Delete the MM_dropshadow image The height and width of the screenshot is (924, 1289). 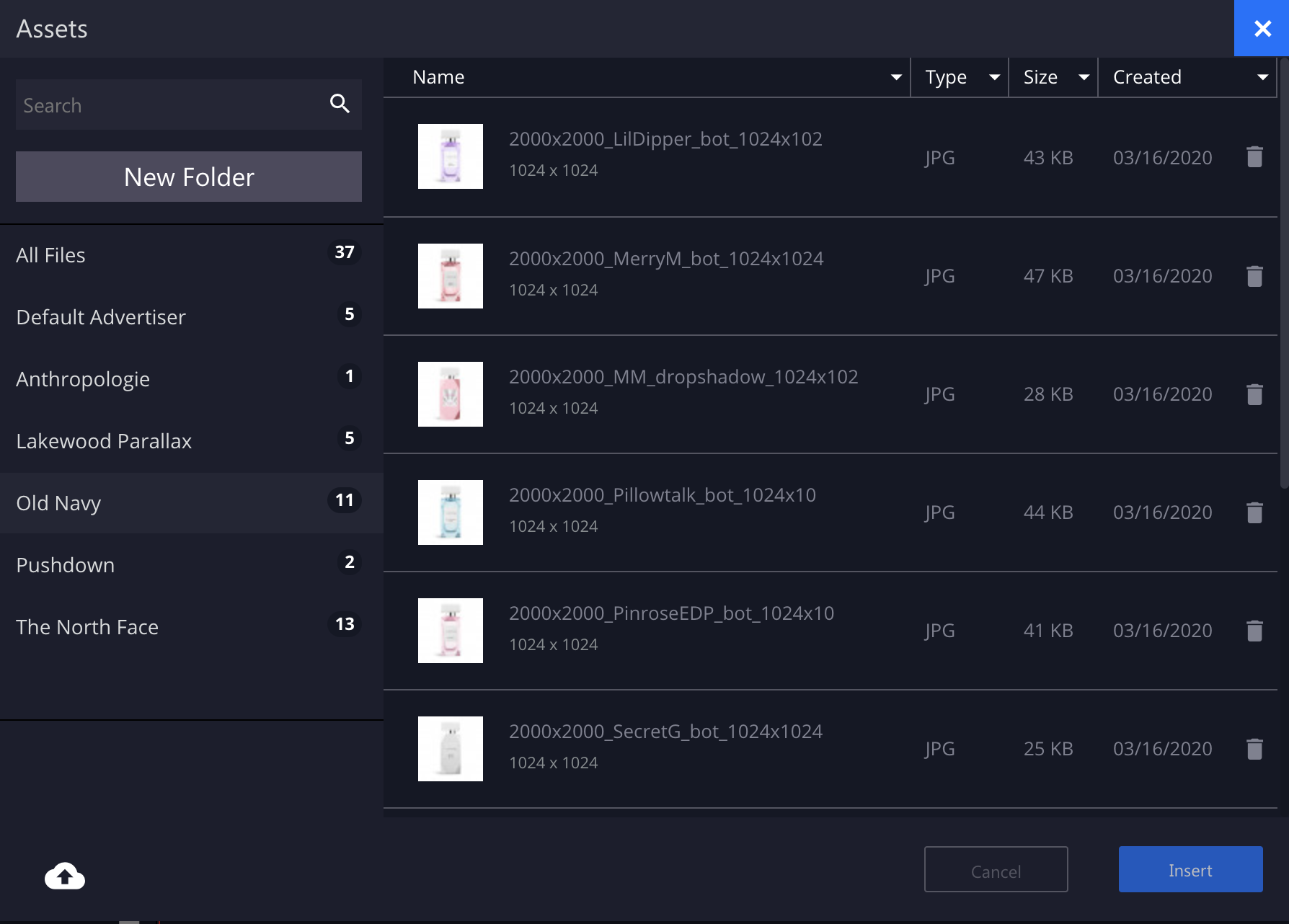pos(1254,394)
